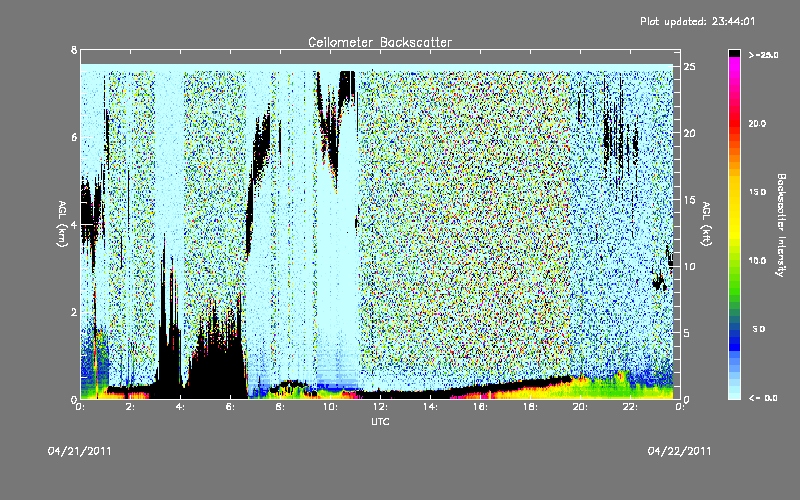Click the 12: hour tick on the UTC axis
Image resolution: width=800 pixels, height=500 pixels.
click(x=380, y=407)
